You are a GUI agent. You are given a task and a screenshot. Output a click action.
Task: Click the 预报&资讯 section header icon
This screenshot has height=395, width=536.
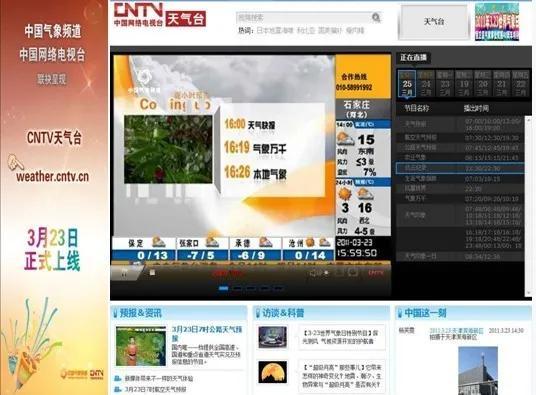(115, 313)
